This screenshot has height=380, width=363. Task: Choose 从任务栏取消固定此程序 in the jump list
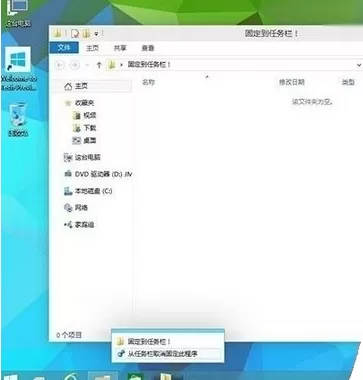168,353
